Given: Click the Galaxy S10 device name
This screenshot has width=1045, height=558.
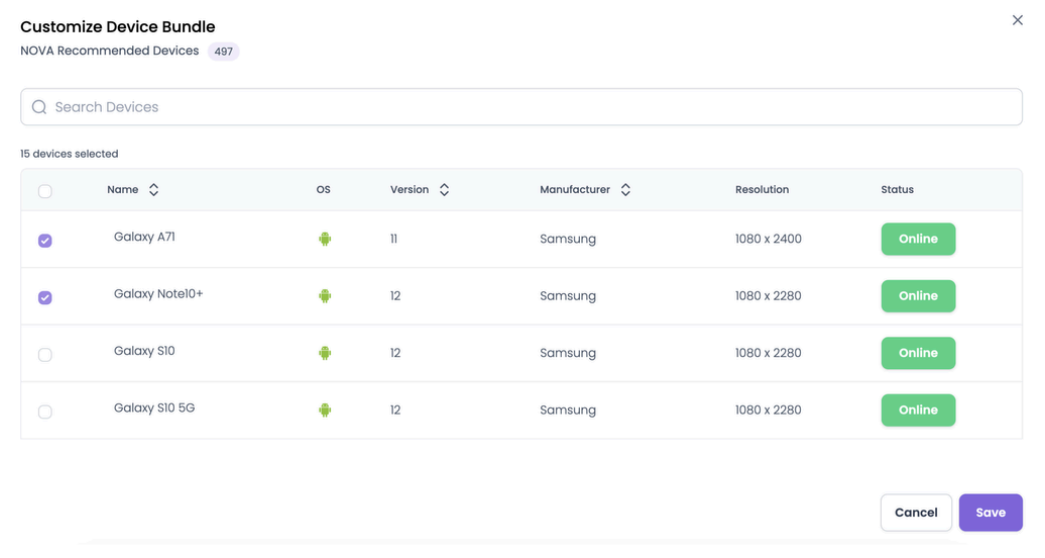Looking at the screenshot, I should [145, 351].
